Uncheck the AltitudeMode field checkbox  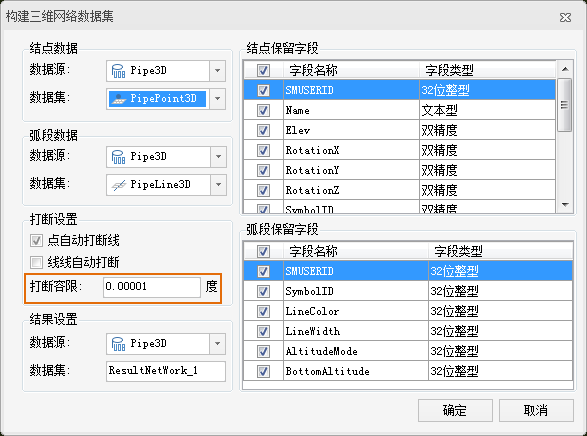263,351
